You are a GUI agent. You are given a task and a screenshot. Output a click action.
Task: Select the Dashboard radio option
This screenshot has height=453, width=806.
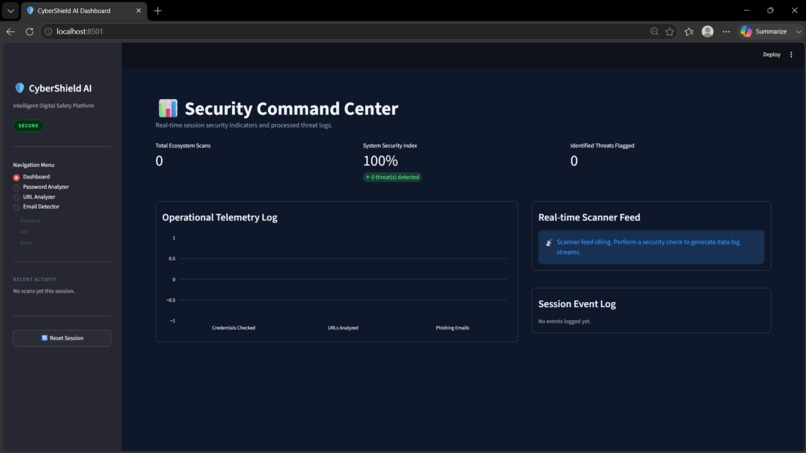pyautogui.click(x=32, y=177)
